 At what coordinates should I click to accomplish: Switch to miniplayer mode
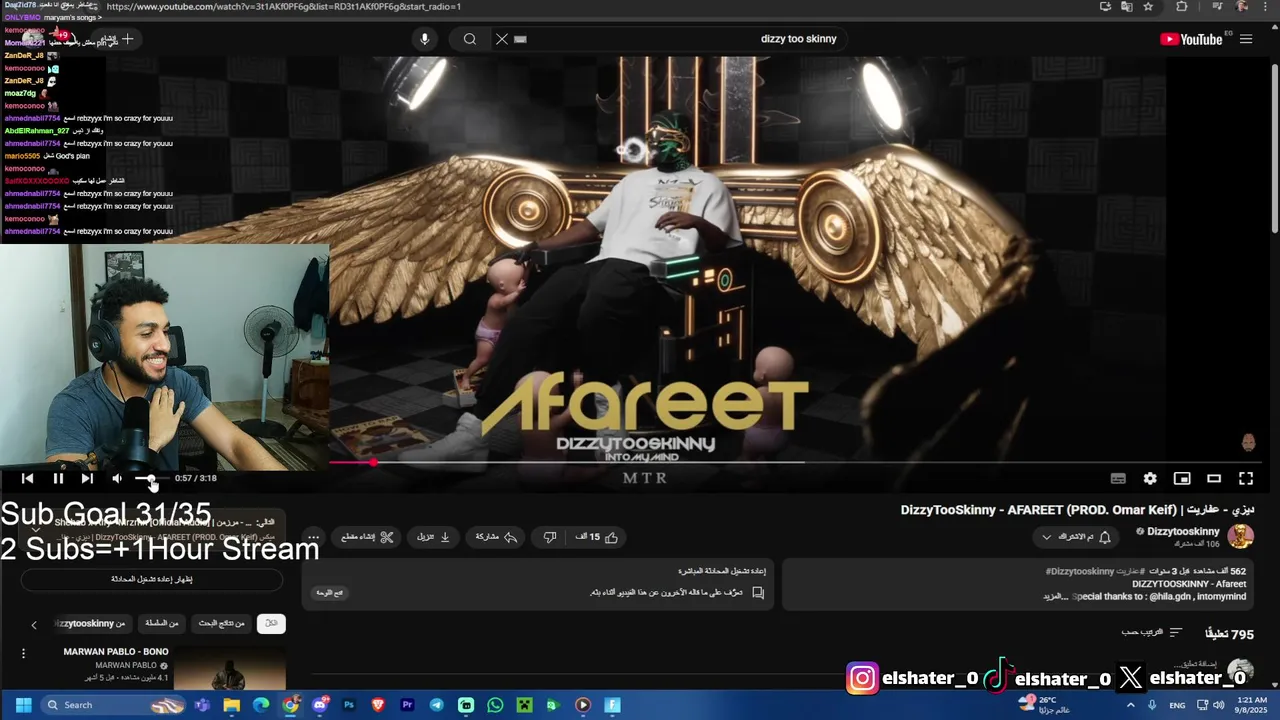(1182, 478)
